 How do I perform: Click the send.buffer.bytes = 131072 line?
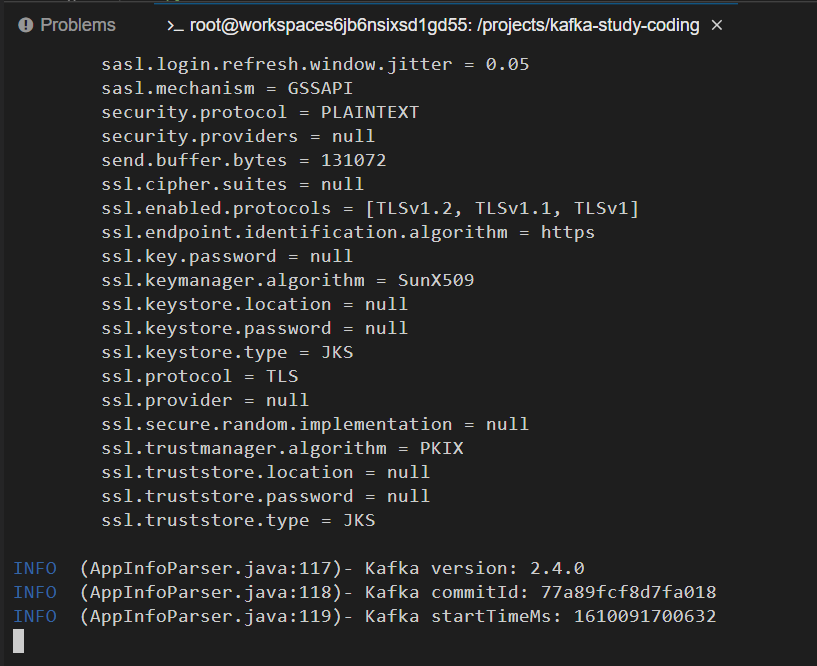pyautogui.click(x=244, y=160)
